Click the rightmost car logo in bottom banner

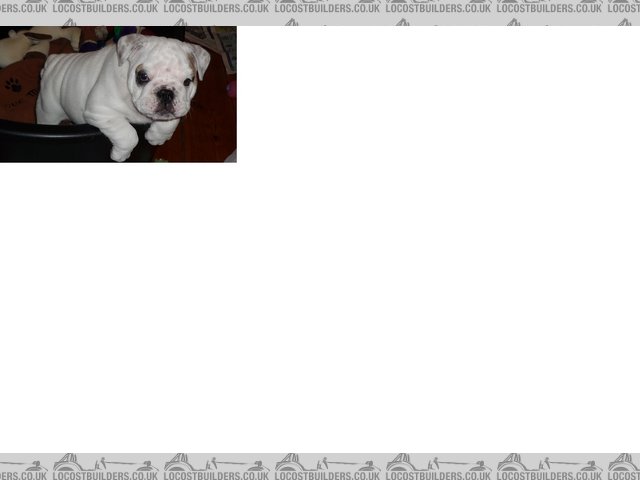point(623,463)
